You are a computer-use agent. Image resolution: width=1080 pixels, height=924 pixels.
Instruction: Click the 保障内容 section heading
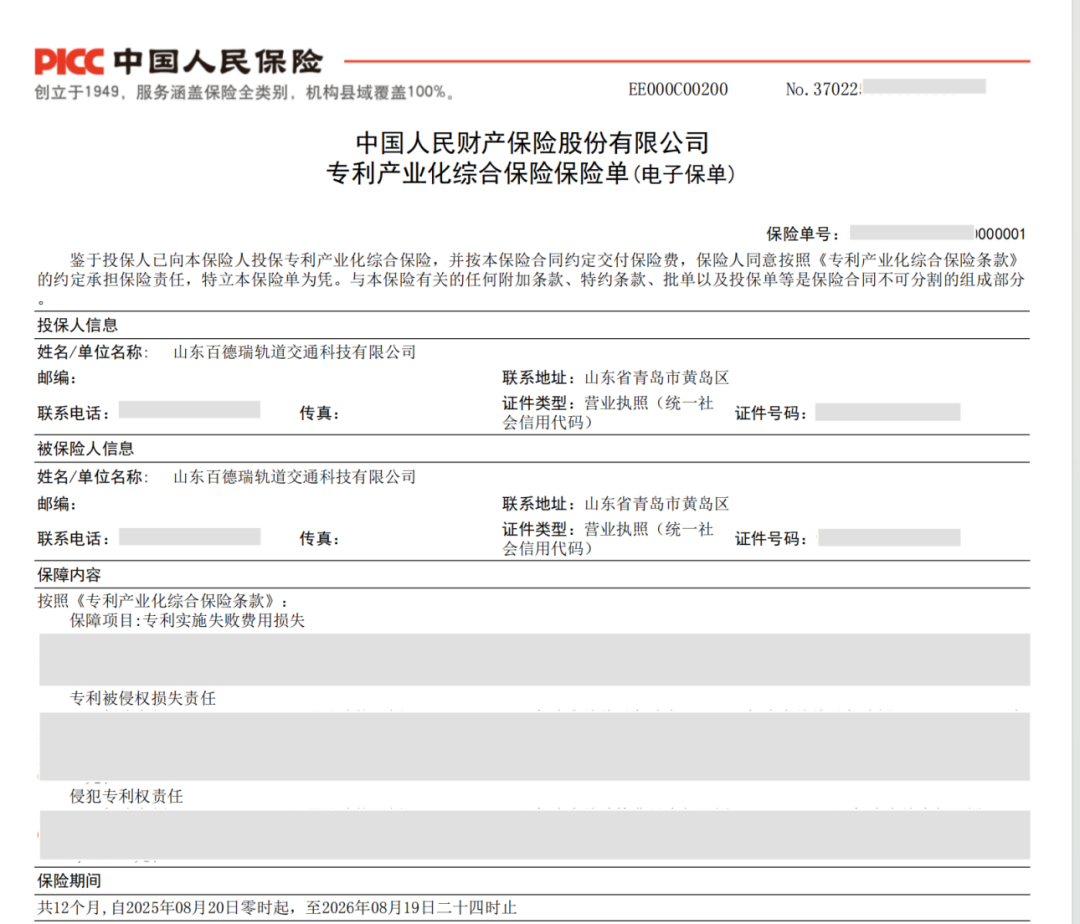tap(69, 575)
